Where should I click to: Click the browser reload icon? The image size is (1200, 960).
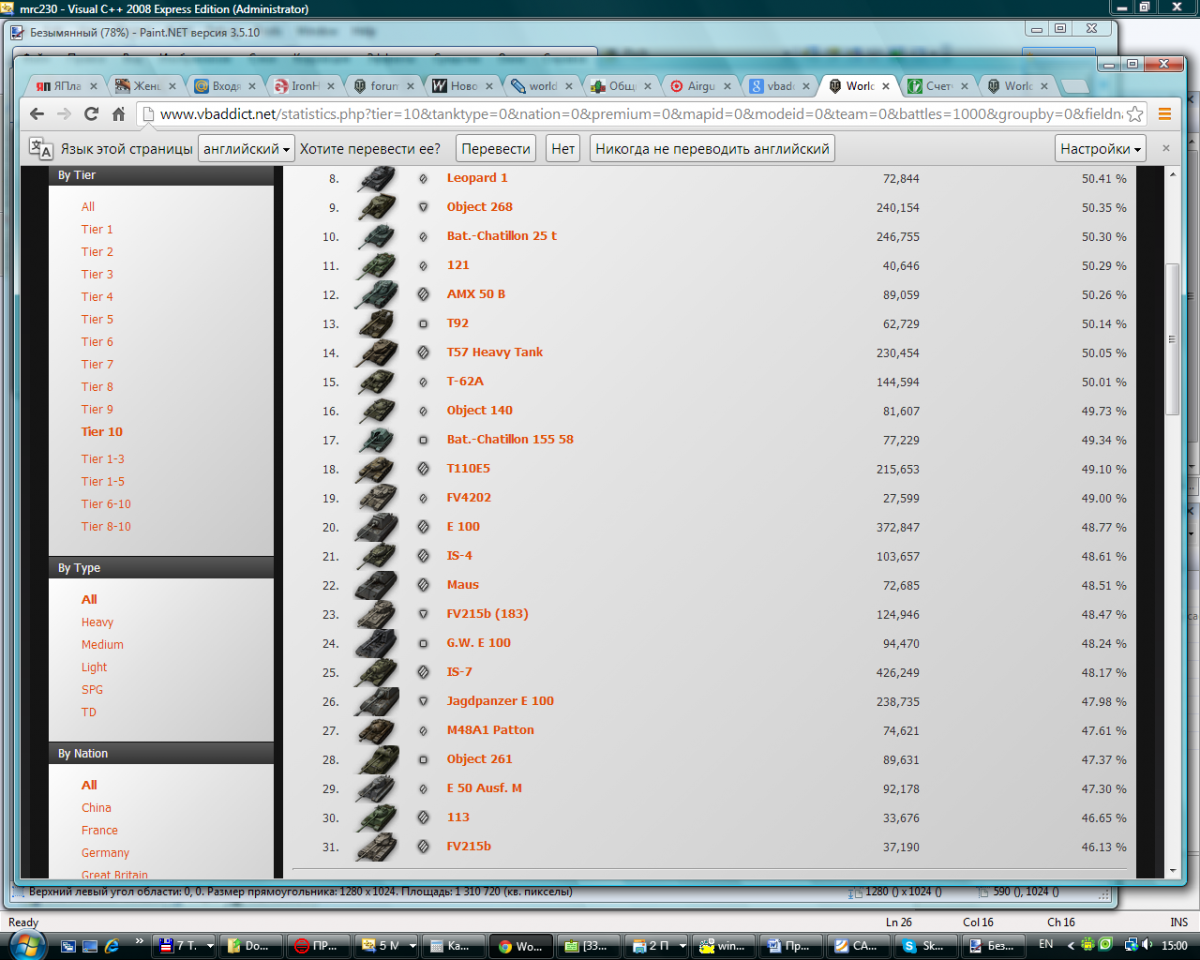click(x=91, y=114)
